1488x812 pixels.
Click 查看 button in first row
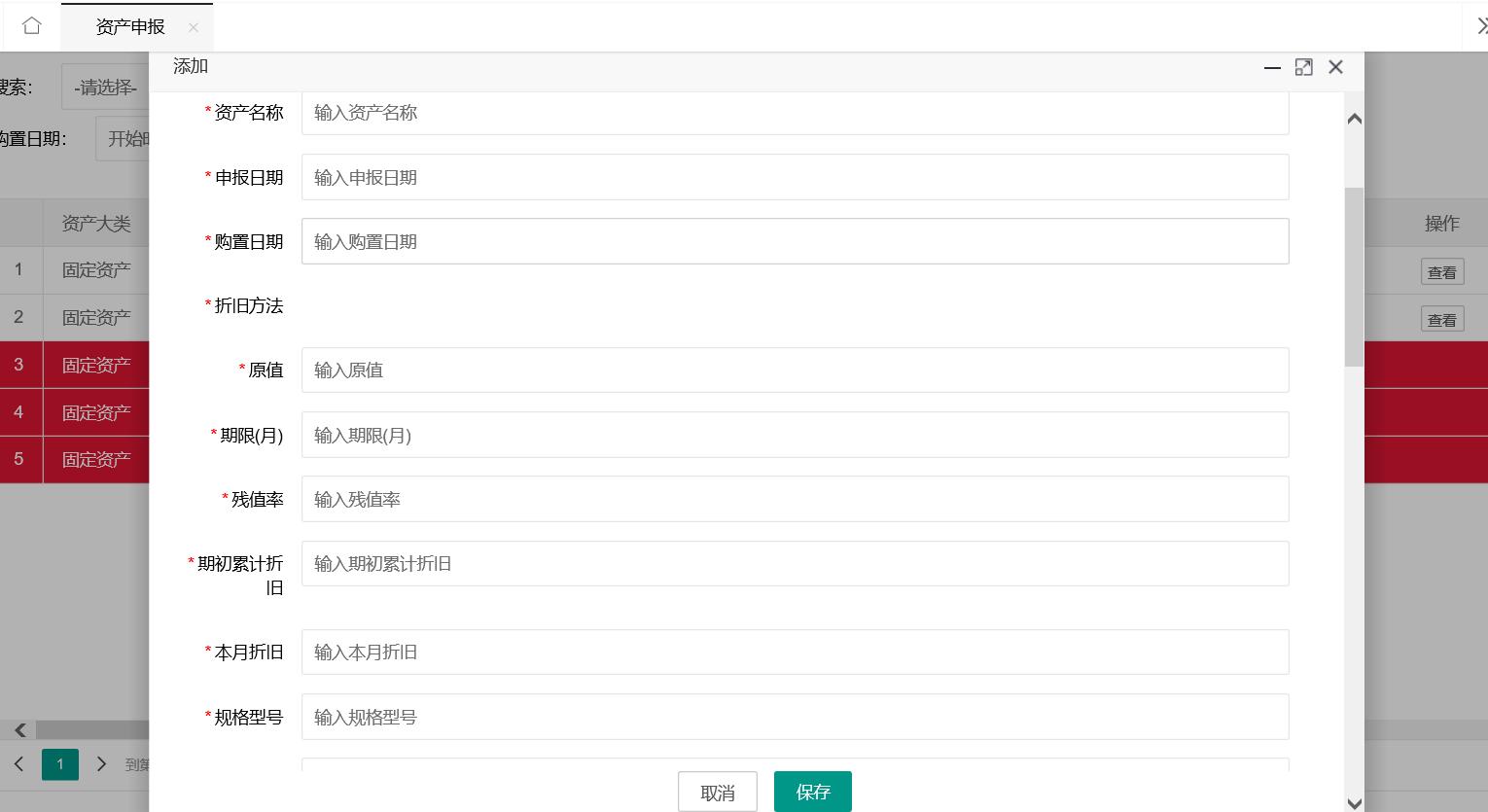(1441, 272)
